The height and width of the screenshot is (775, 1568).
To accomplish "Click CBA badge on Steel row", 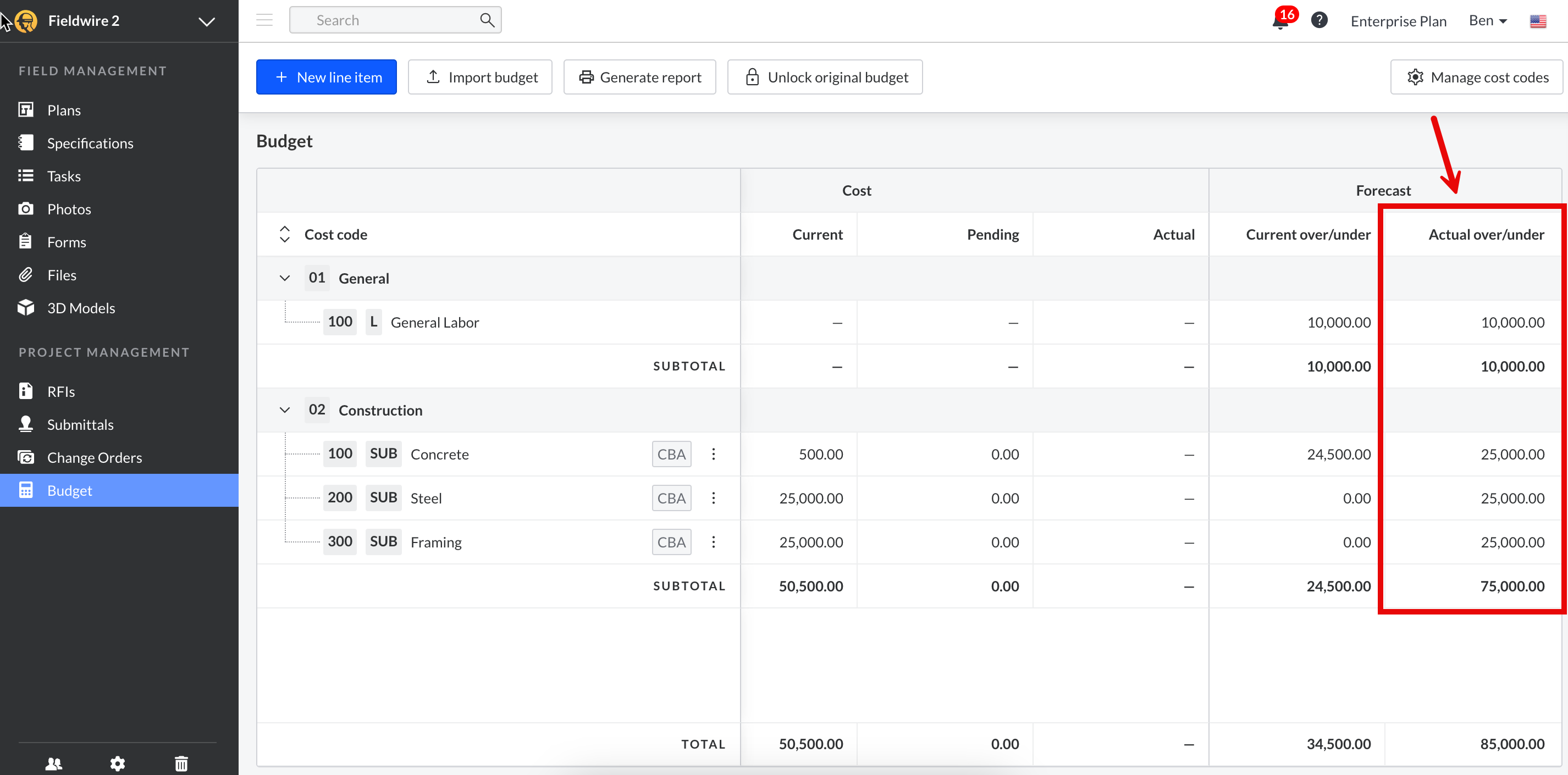I will pyautogui.click(x=671, y=497).
